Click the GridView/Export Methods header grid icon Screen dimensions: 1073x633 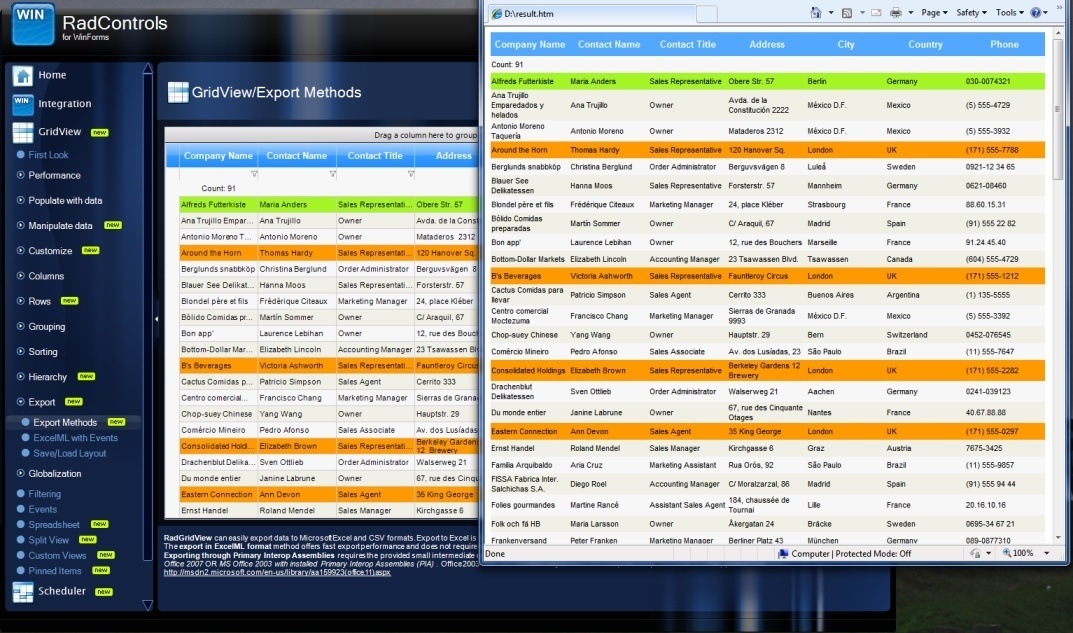(178, 92)
